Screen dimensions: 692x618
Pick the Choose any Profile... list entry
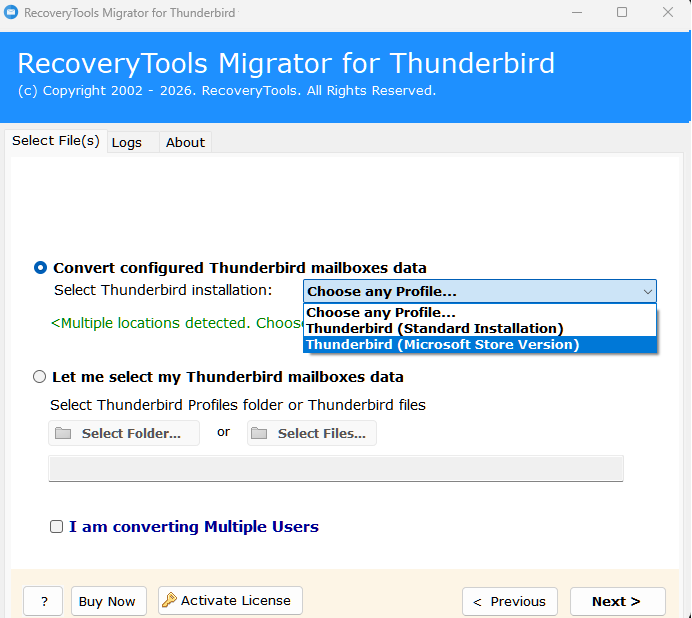tap(480, 313)
